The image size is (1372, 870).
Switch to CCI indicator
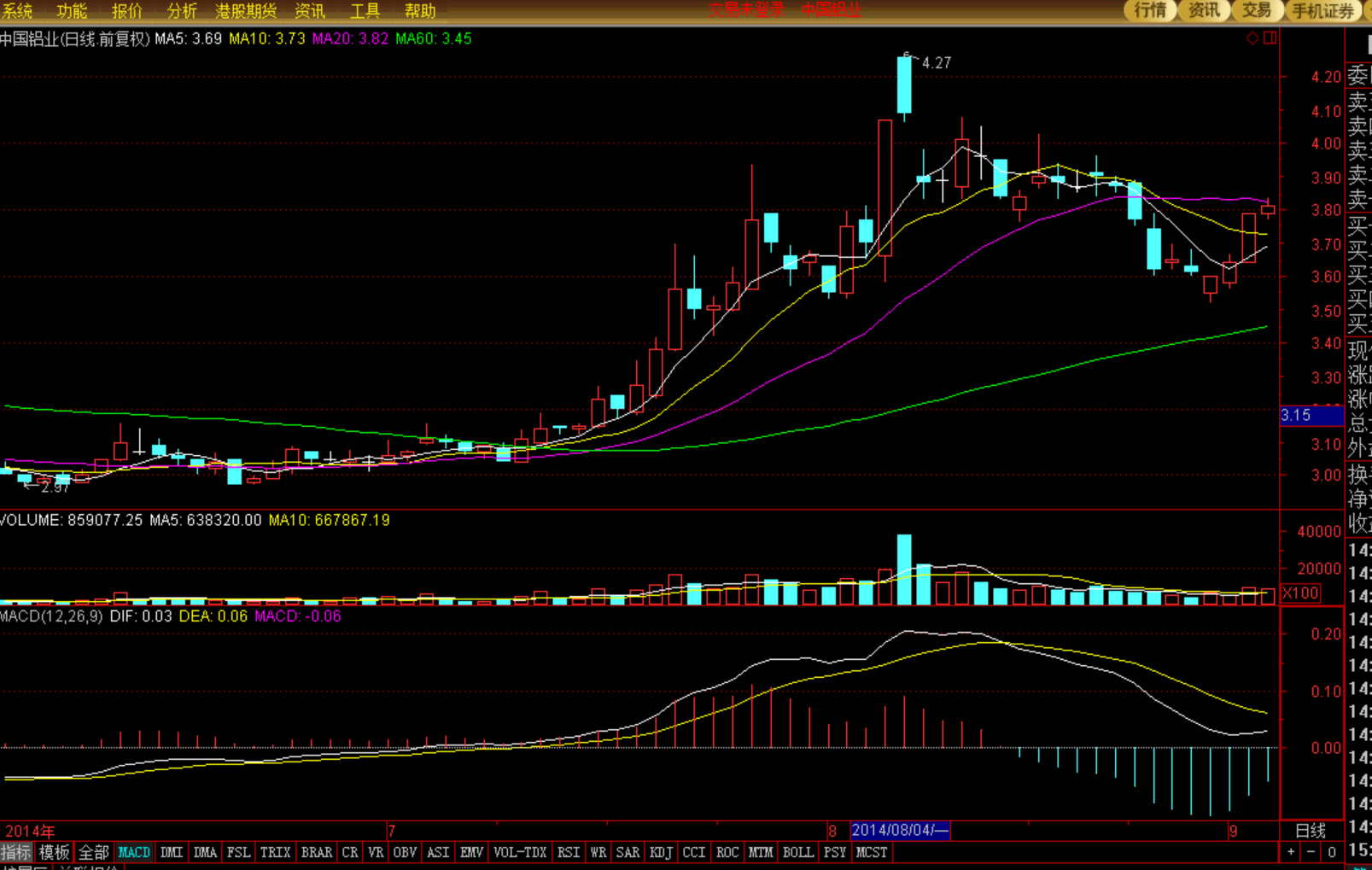694,852
